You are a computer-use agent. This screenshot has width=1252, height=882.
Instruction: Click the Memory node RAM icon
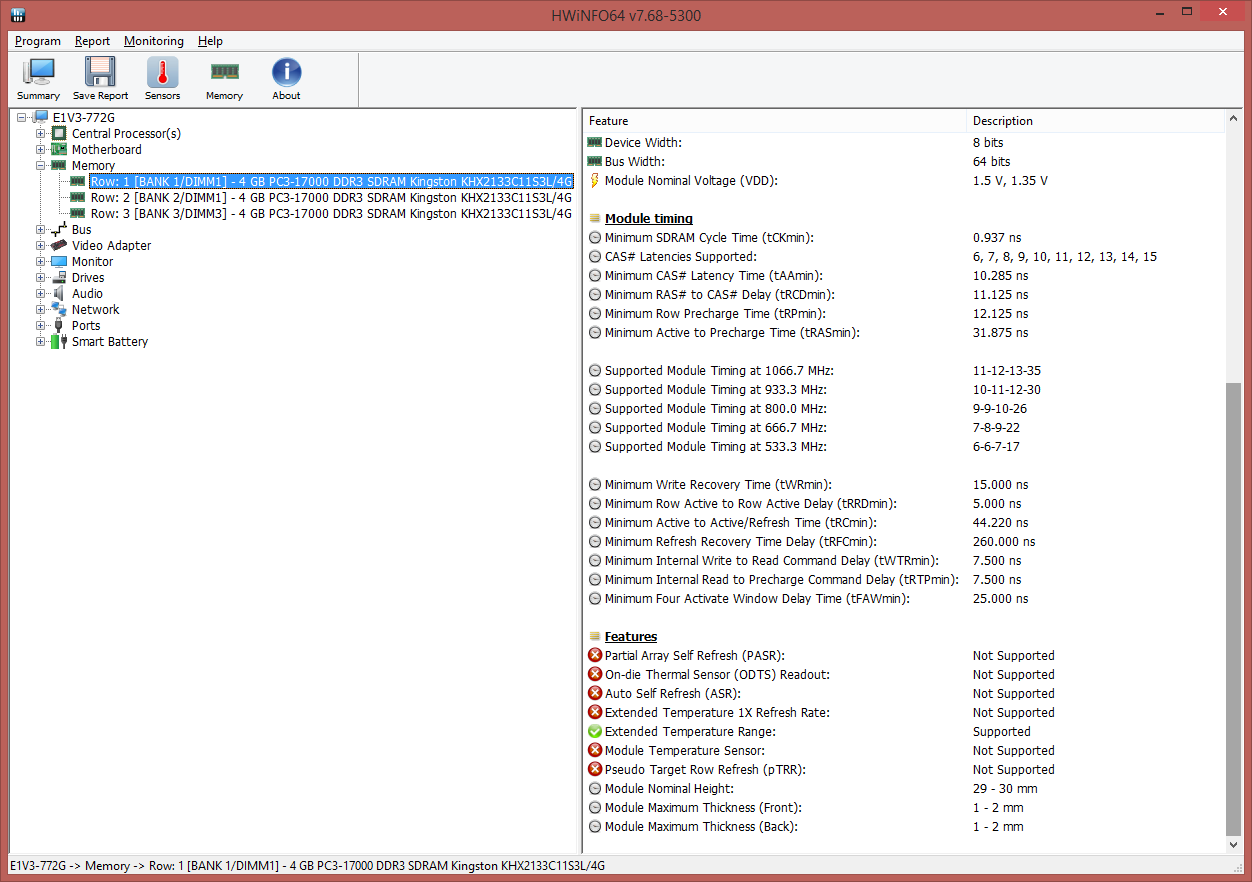pyautogui.click(x=59, y=166)
